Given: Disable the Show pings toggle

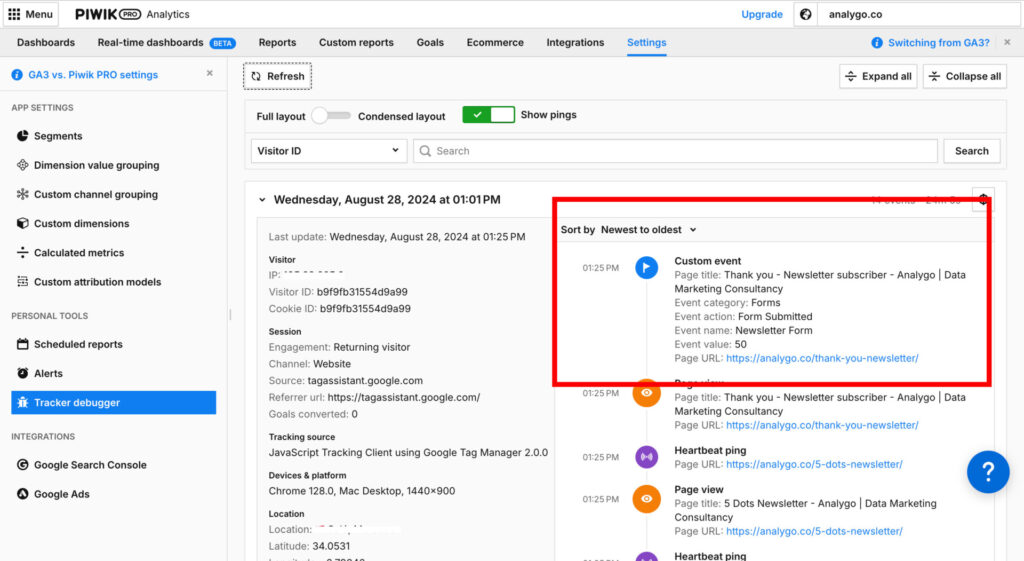Looking at the screenshot, I should (x=488, y=115).
